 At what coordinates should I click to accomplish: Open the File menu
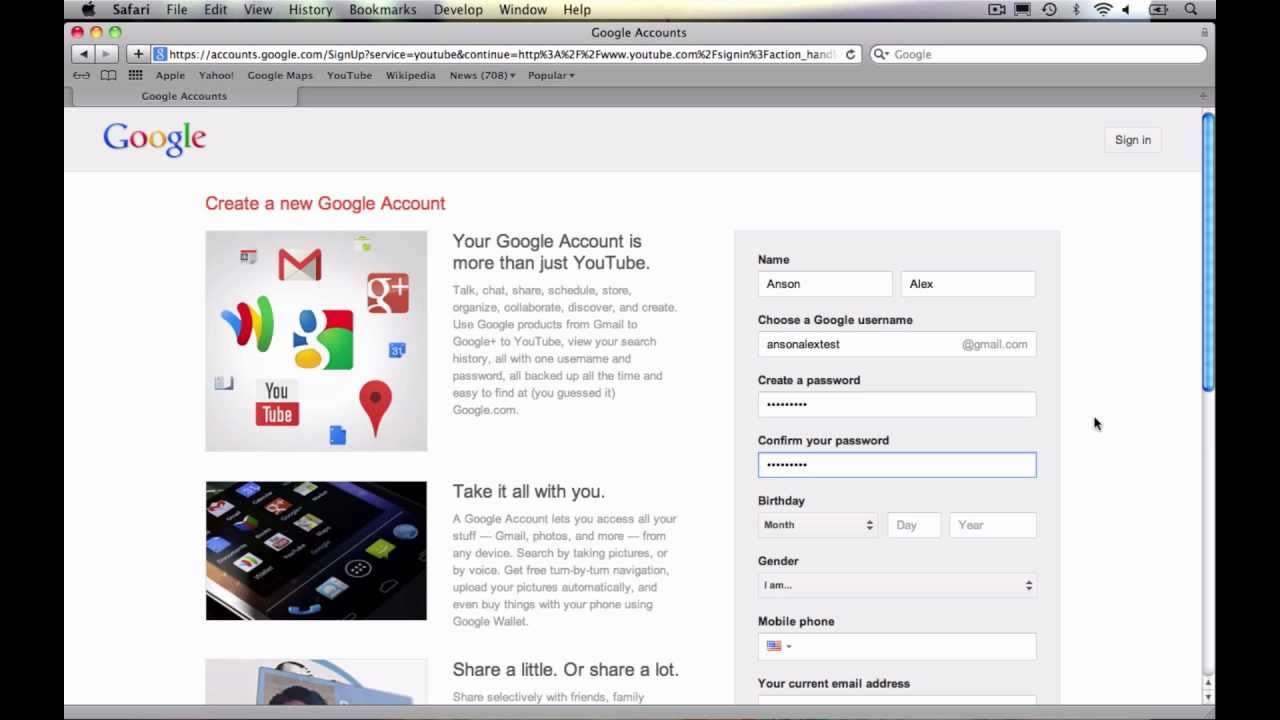(x=177, y=9)
